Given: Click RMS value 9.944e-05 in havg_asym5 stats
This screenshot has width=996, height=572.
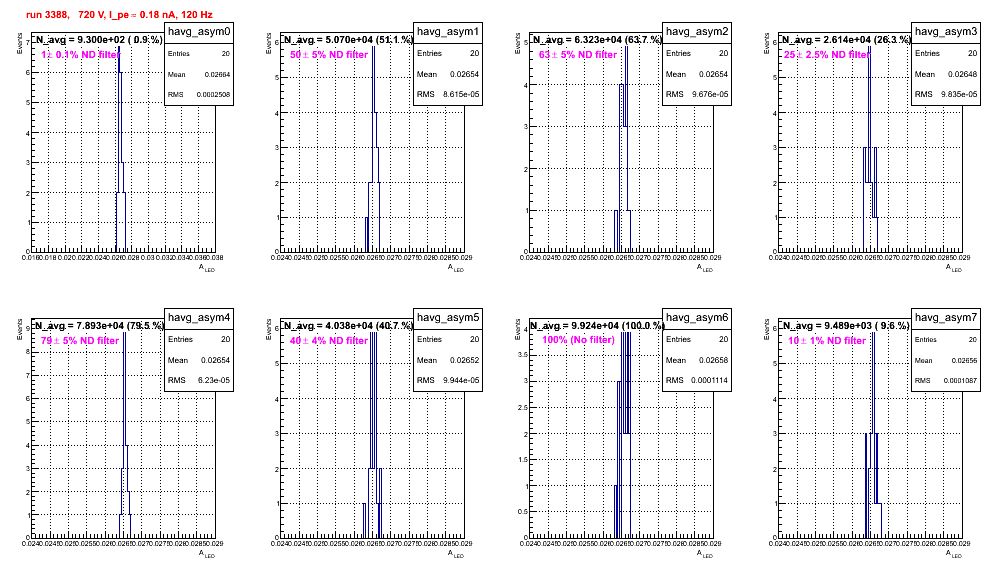Looking at the screenshot, I should tap(461, 380).
